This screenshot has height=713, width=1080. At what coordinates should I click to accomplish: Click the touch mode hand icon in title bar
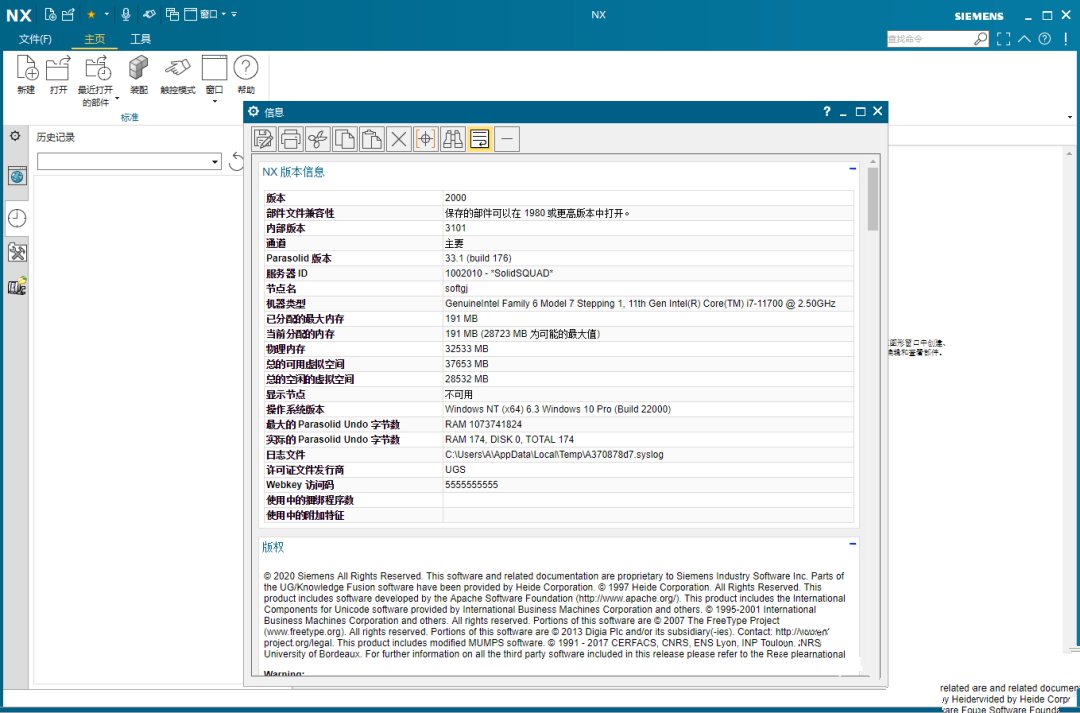click(149, 14)
